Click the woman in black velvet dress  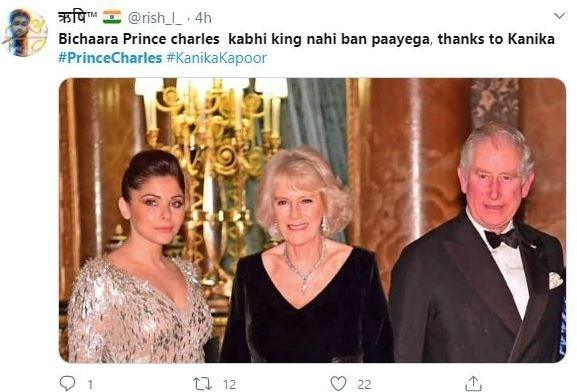(305, 258)
